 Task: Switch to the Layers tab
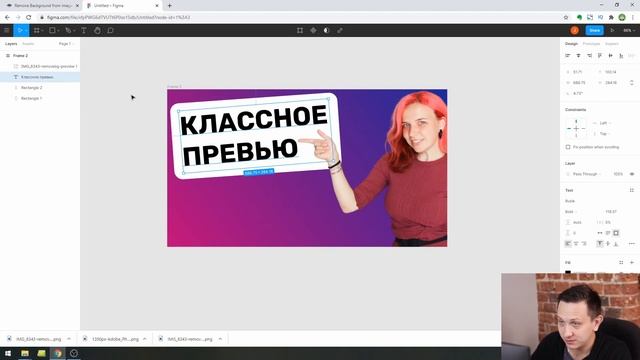tap(11, 44)
